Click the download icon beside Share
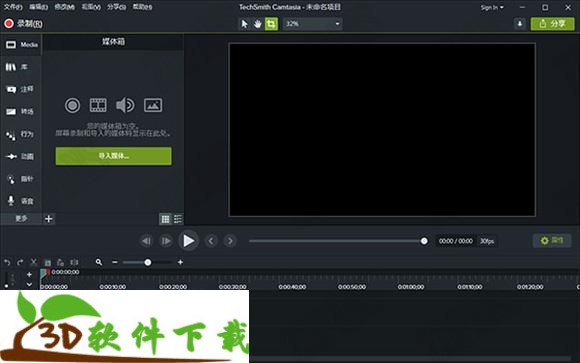Viewport: 580px width, 363px height. (x=520, y=24)
